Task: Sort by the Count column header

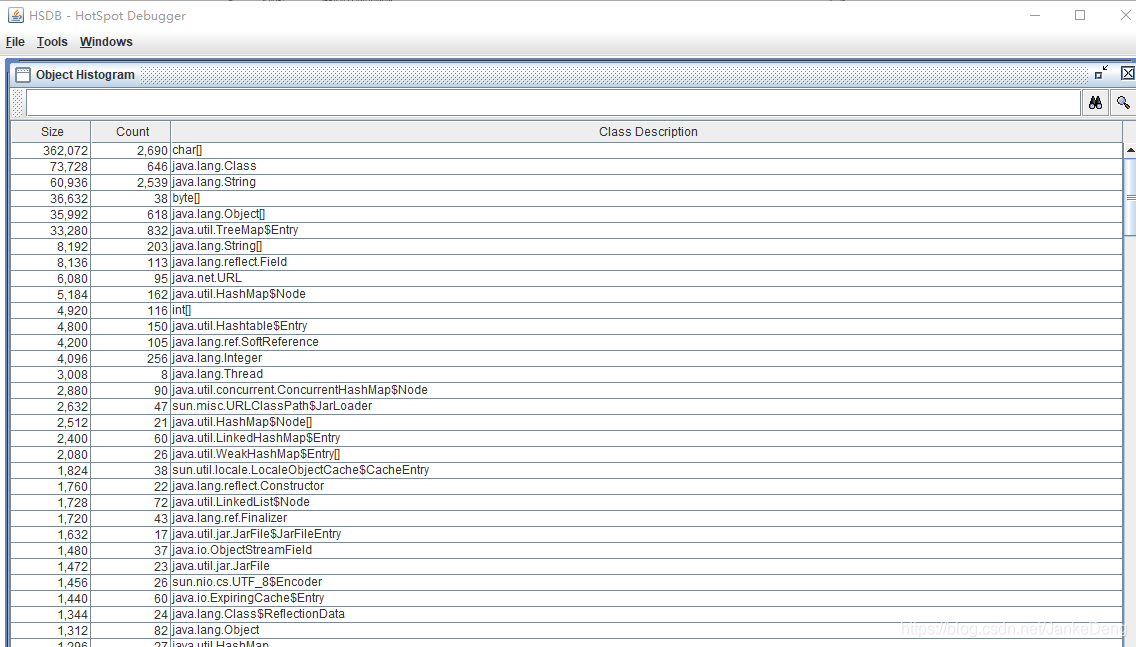Action: 132,132
